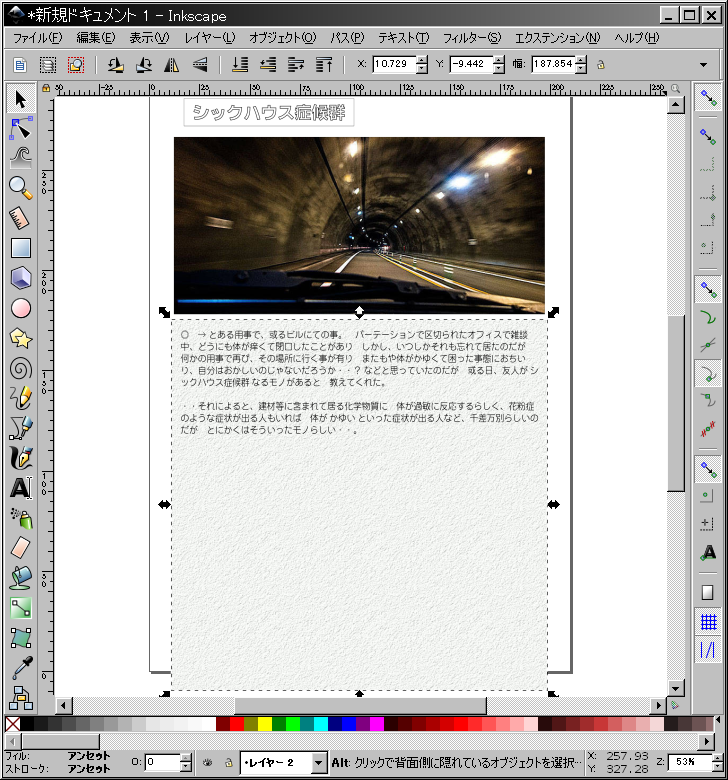This screenshot has width=728, height=780.
Task: Raise selection to top
Action: 324,65
